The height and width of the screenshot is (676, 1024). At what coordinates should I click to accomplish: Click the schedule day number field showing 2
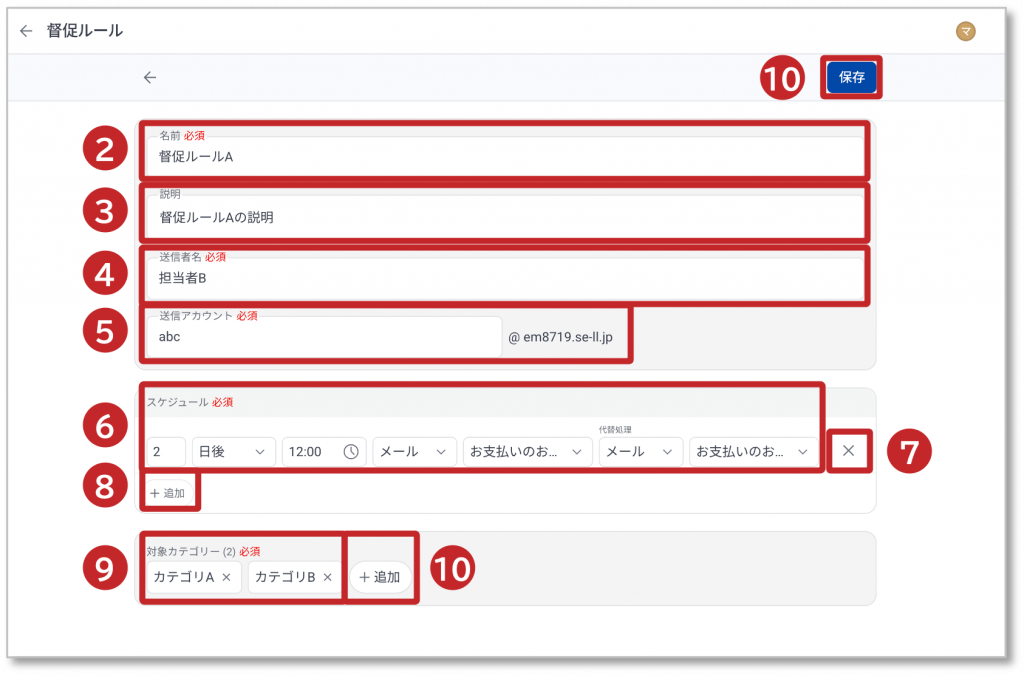(165, 452)
